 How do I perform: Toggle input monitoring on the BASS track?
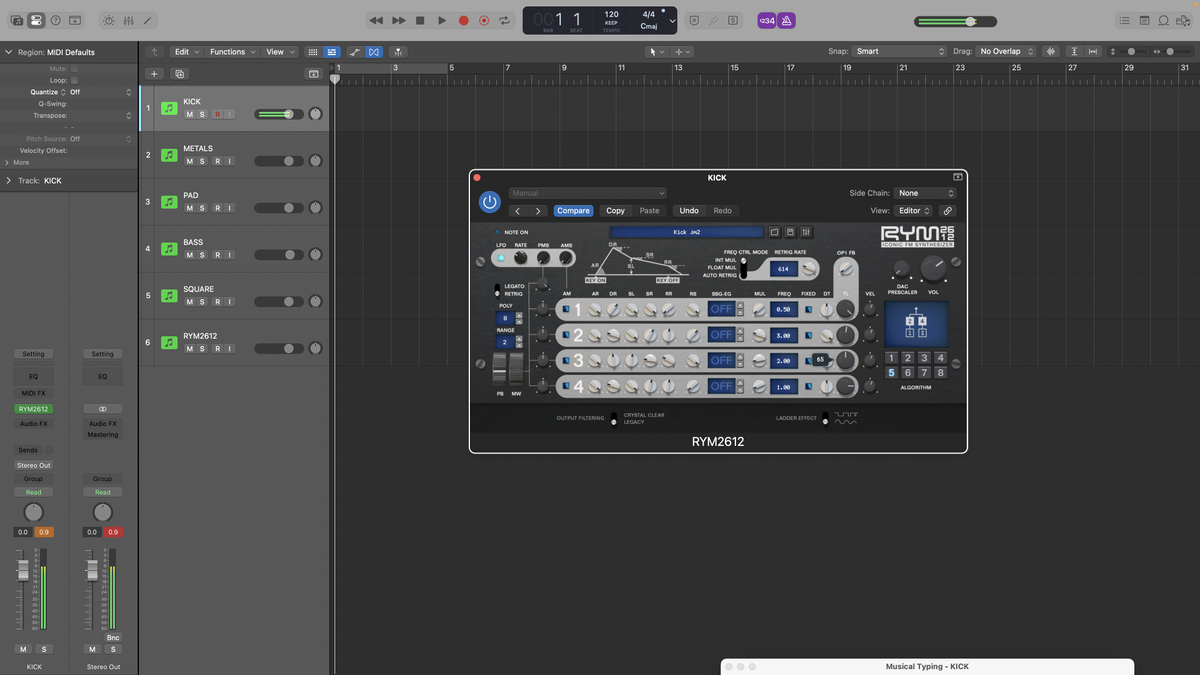pos(229,255)
